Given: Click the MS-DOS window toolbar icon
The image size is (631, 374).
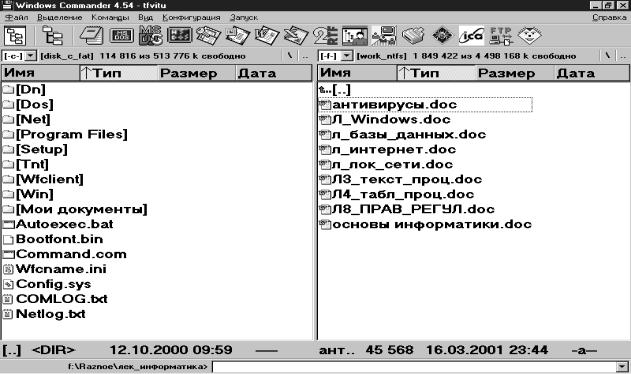Looking at the screenshot, I should (x=122, y=36).
